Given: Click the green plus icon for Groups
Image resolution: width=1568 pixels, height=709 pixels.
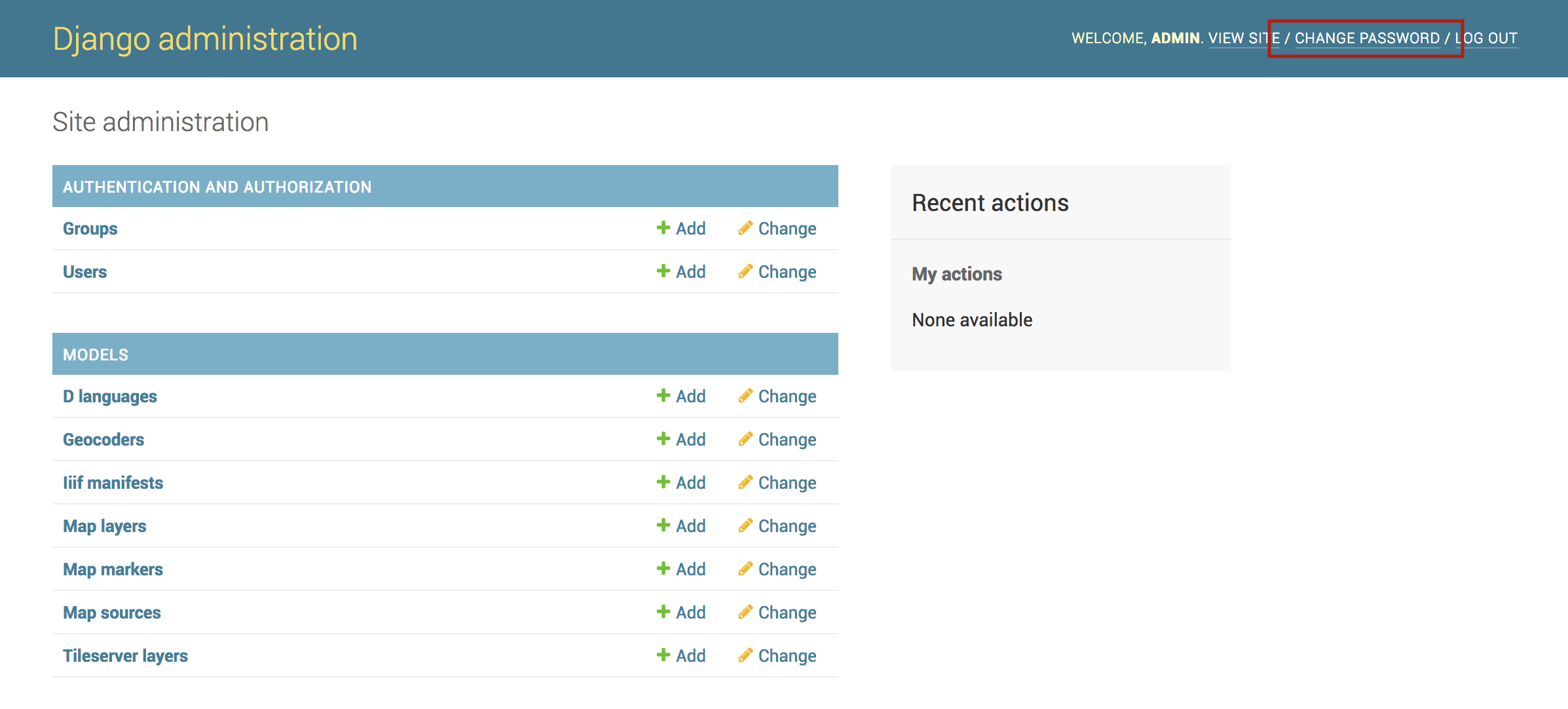Looking at the screenshot, I should click(x=663, y=227).
